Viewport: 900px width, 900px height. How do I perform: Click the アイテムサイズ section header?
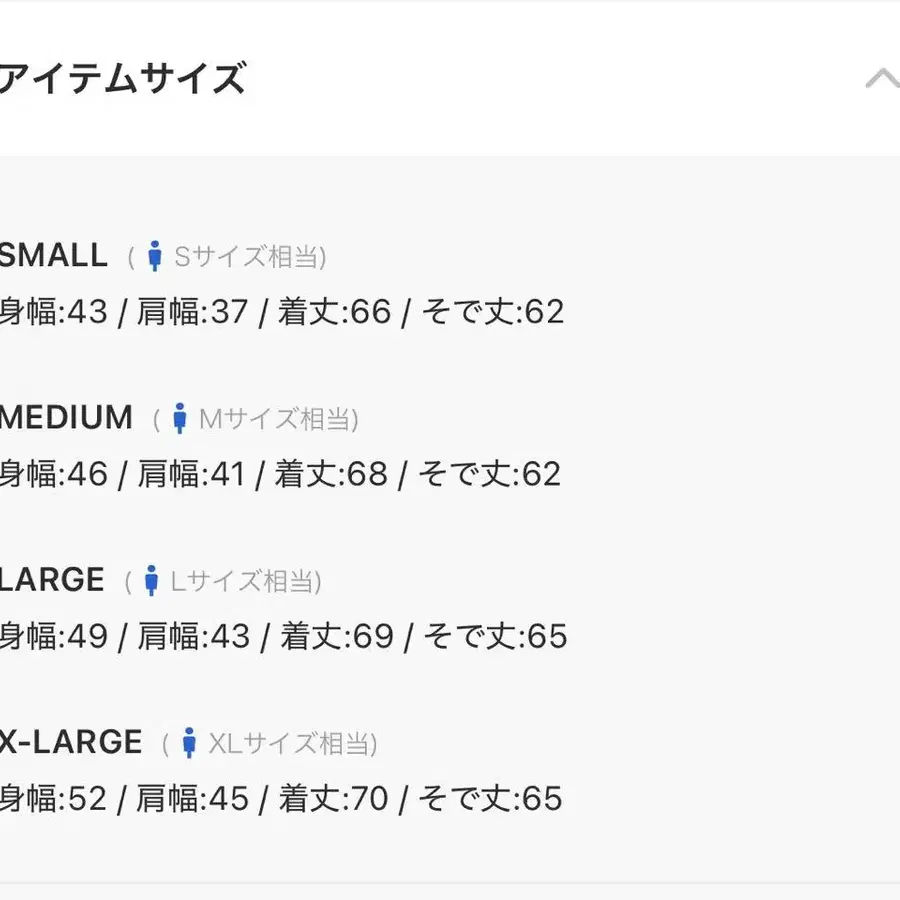(122, 78)
